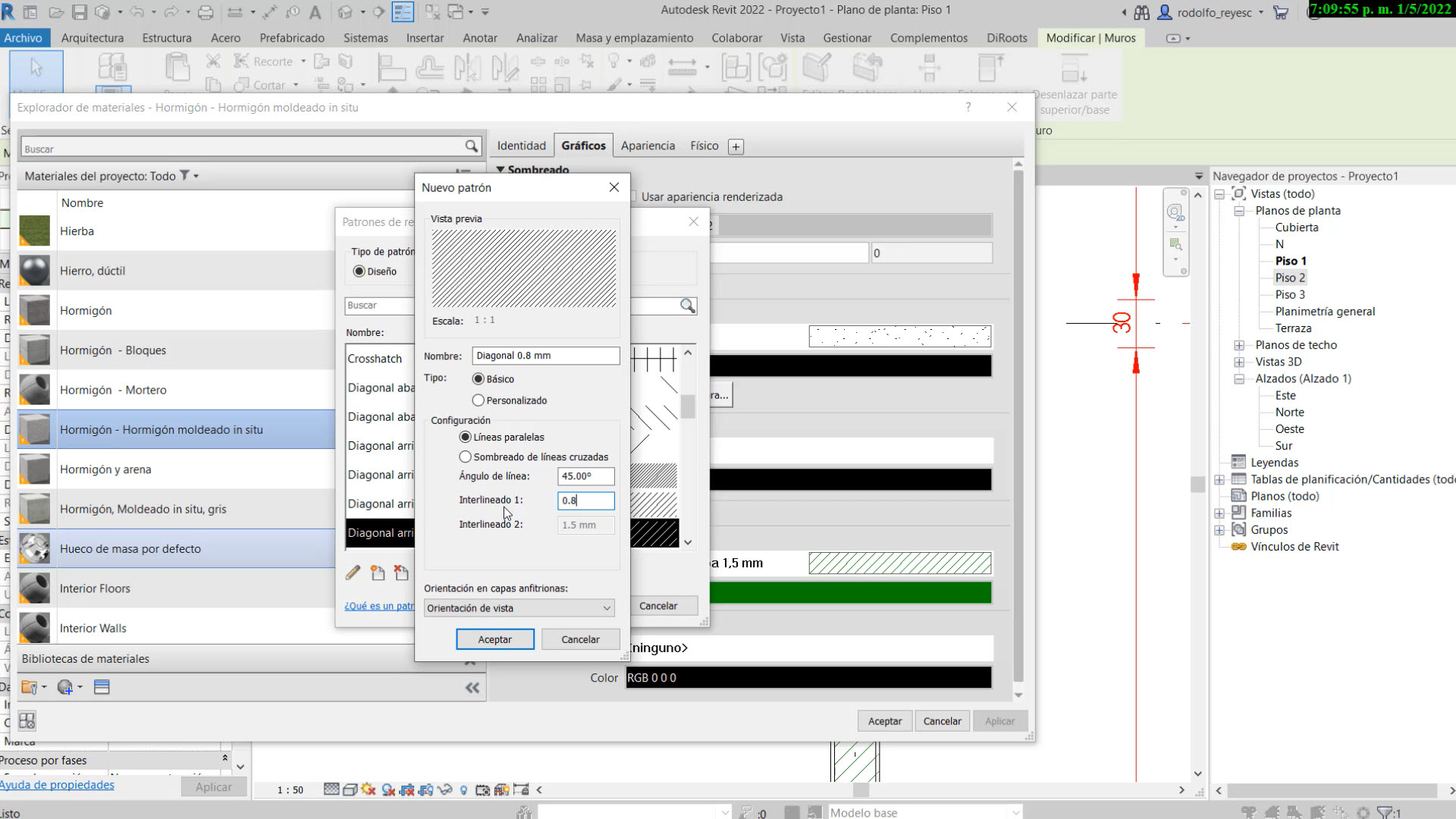This screenshot has height=819, width=1456.
Task: Collapse the Planos de planta tree node
Action: coord(1239,211)
